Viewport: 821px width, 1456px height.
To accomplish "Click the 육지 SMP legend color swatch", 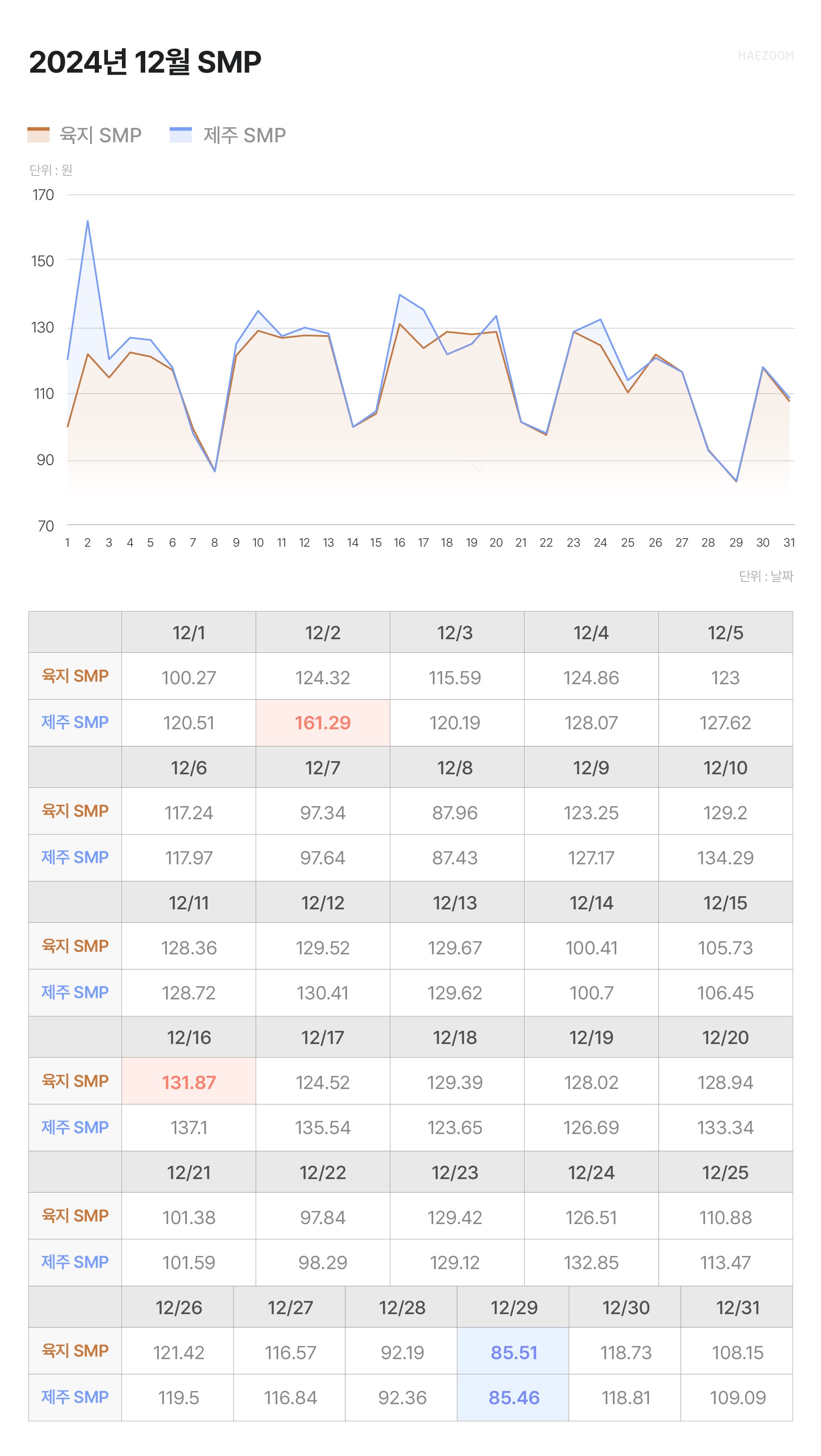I will click(x=38, y=135).
